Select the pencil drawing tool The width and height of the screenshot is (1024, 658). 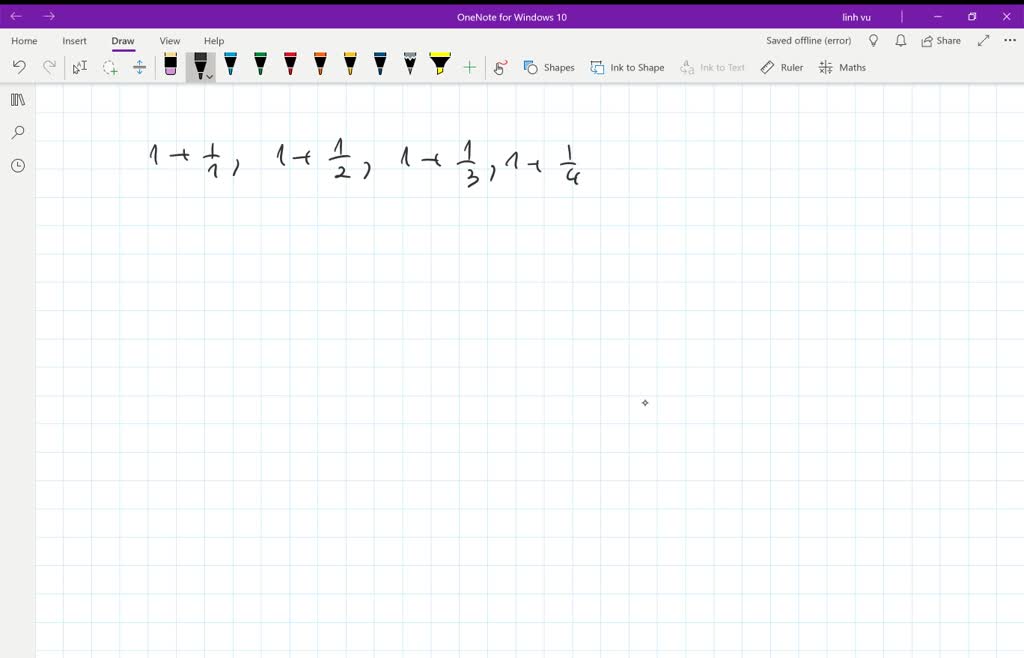[409, 66]
